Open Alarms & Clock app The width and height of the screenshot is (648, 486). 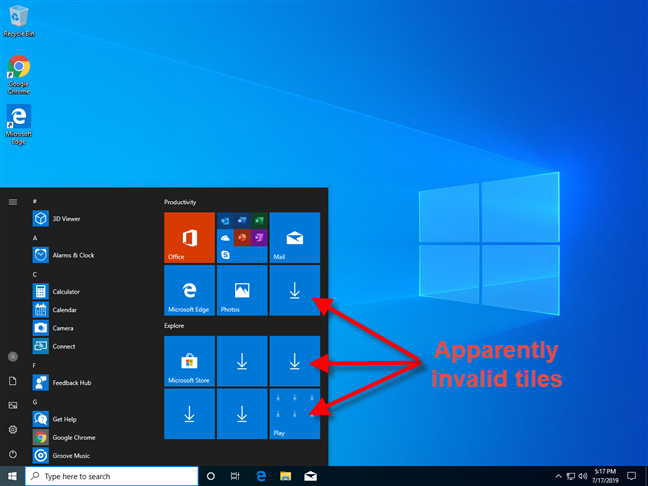pyautogui.click(x=91, y=255)
